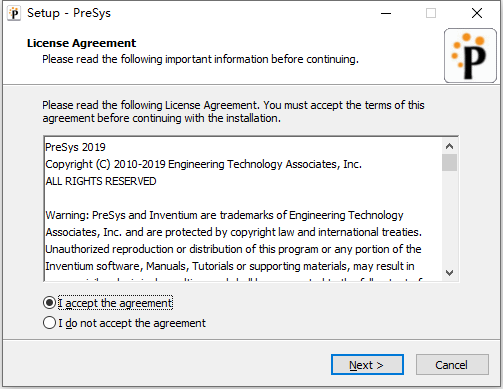Screen dimensions: 503x389
Task: Click the license scrollbar thumb
Action: tap(449, 162)
